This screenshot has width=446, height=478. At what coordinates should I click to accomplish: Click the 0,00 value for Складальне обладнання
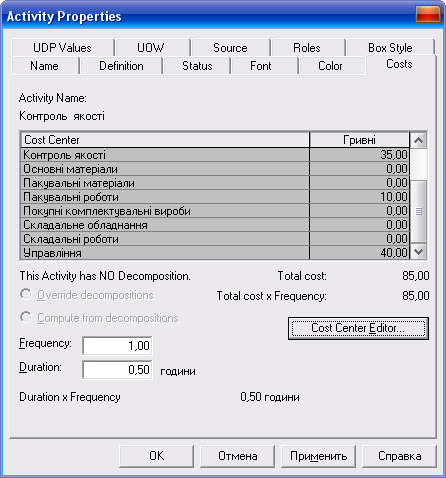point(397,225)
